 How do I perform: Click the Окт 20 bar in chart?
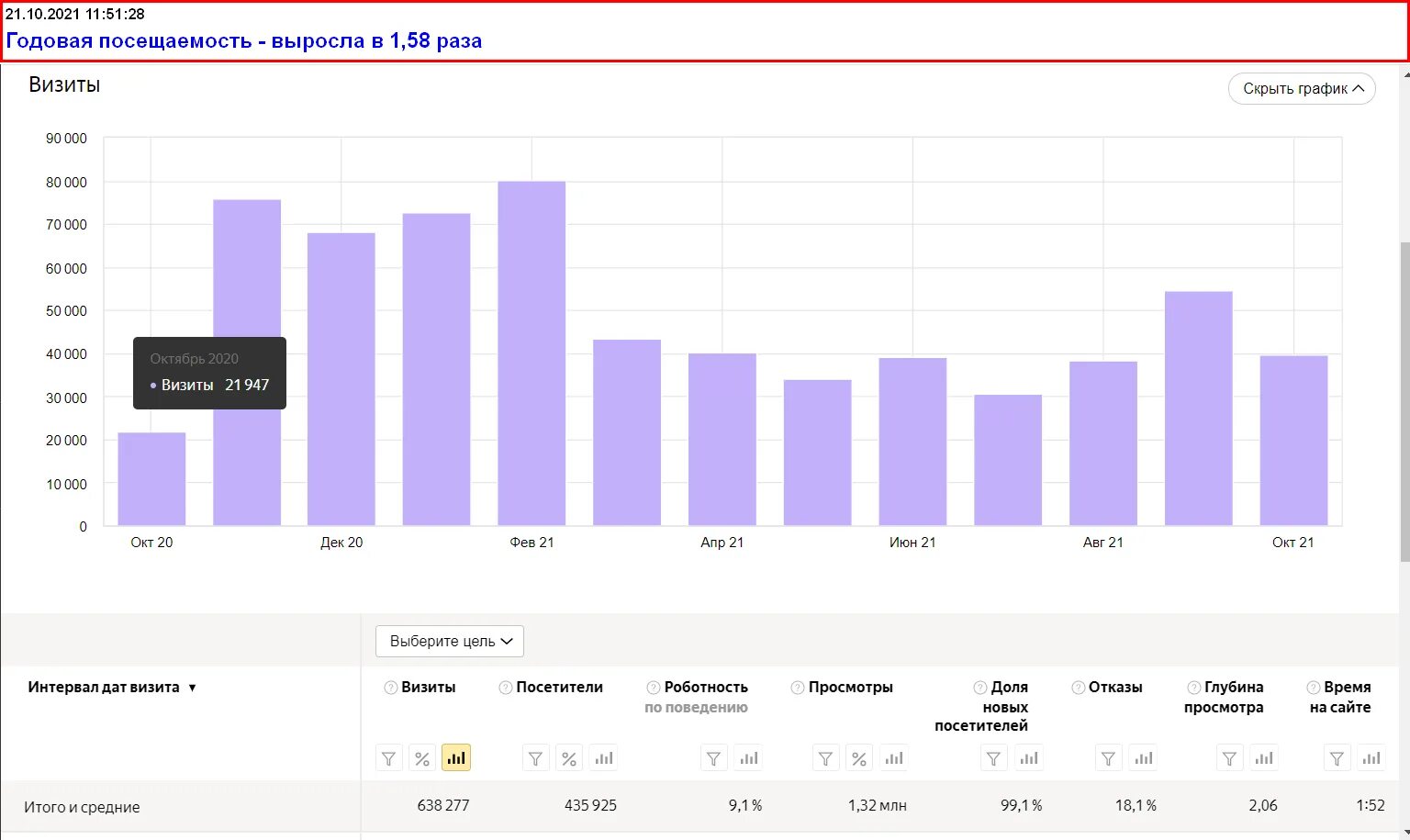coord(151,479)
